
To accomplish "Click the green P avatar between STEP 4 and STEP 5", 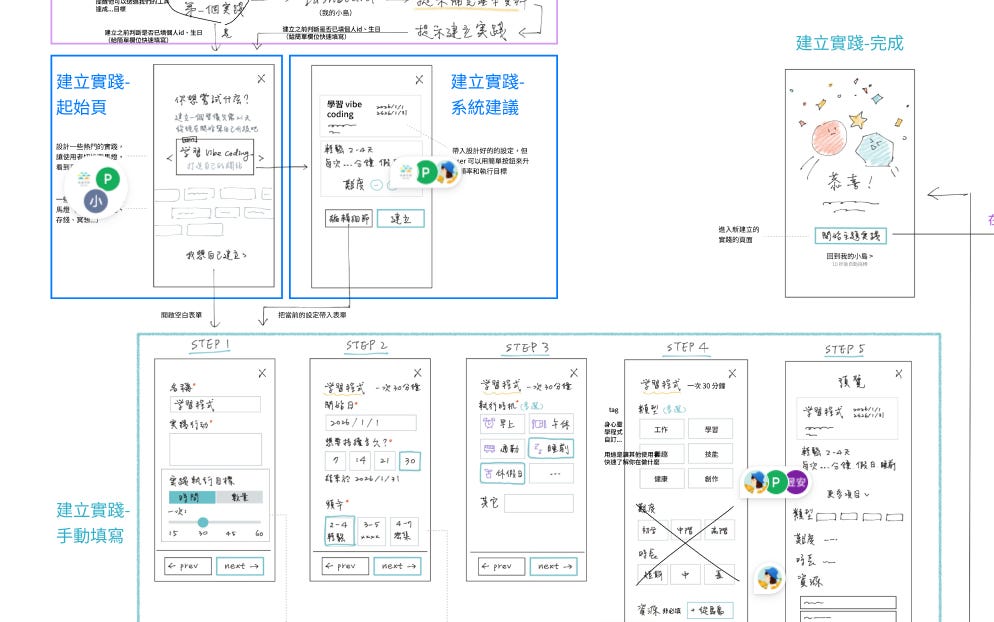I will pos(775,483).
